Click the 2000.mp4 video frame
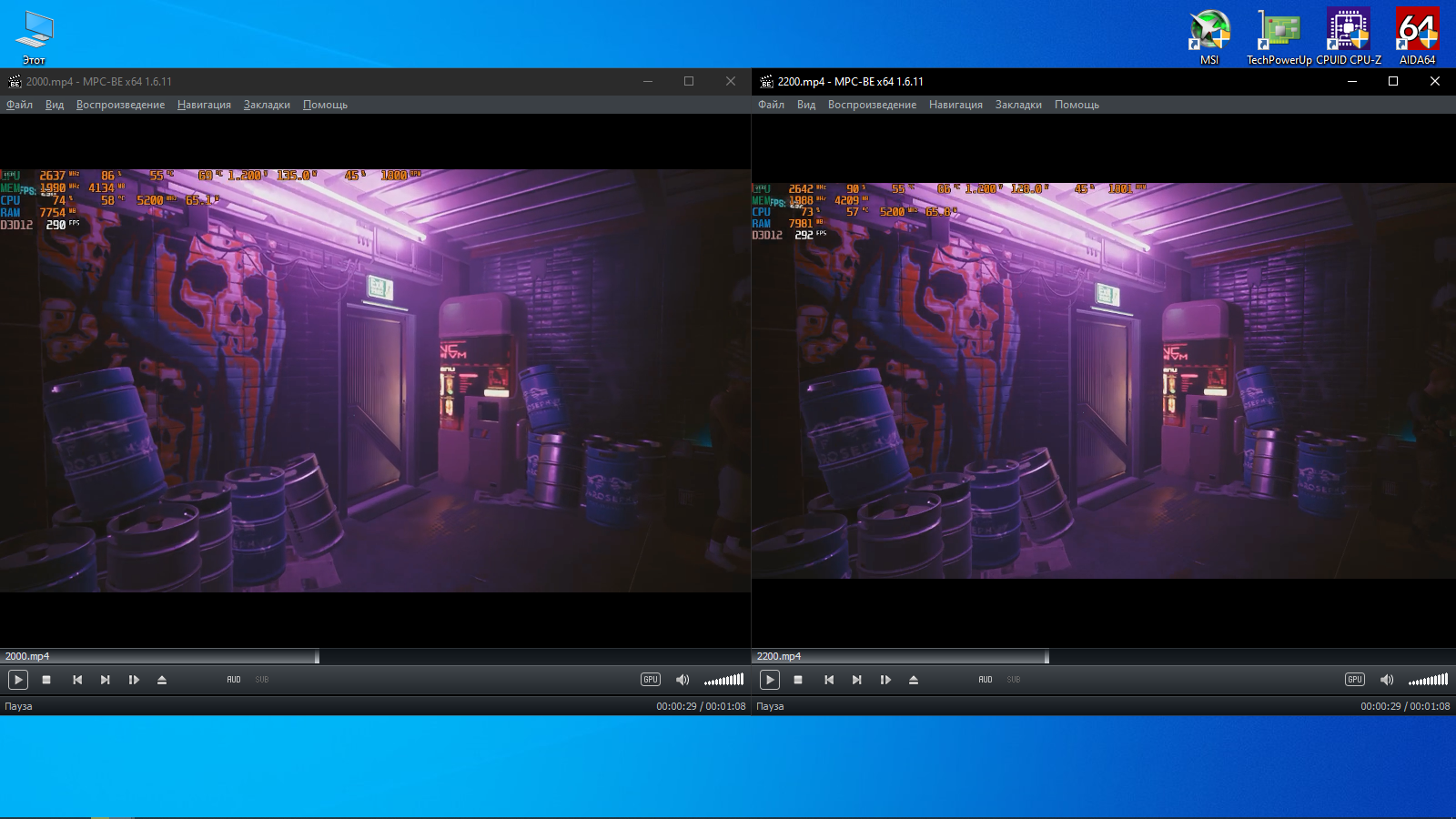 coord(375,380)
